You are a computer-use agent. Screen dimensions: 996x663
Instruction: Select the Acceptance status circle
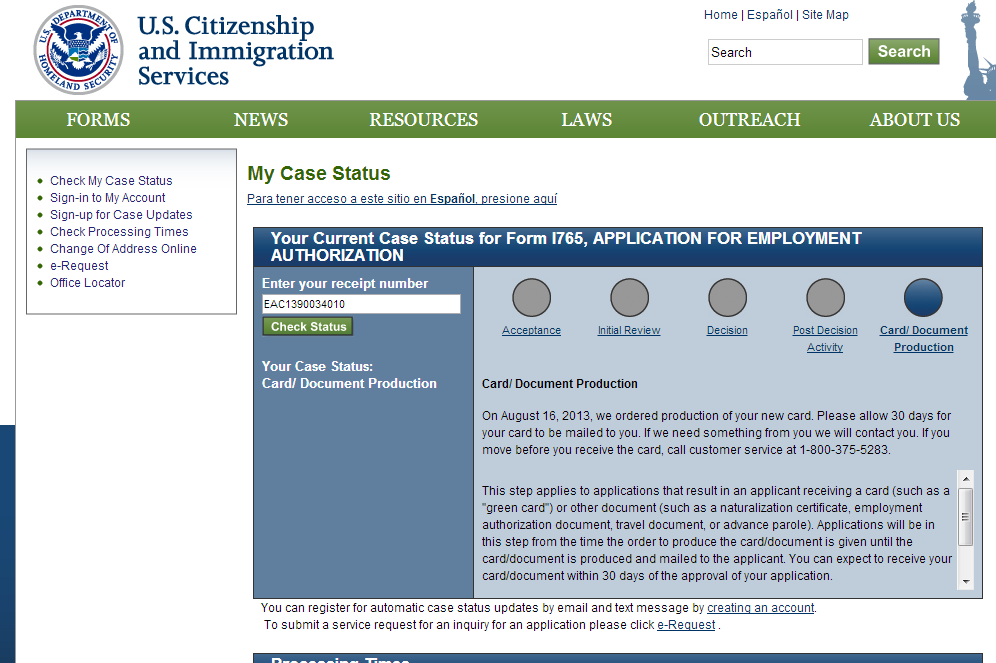coord(531,297)
